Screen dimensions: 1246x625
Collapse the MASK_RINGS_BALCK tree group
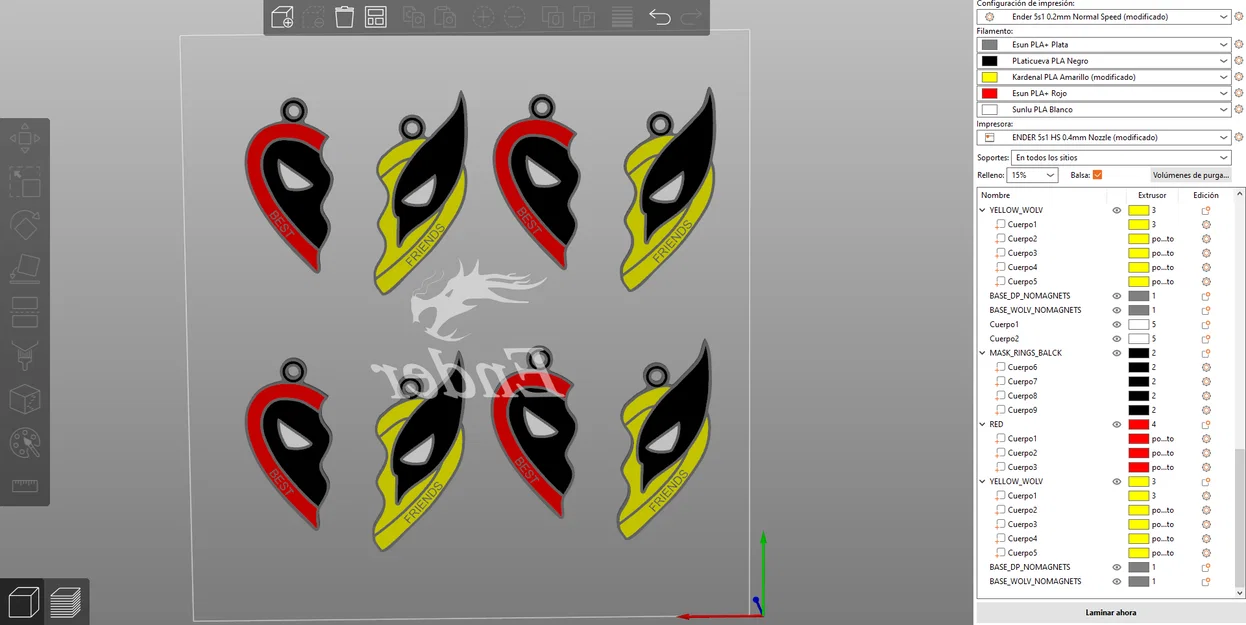click(x=983, y=353)
